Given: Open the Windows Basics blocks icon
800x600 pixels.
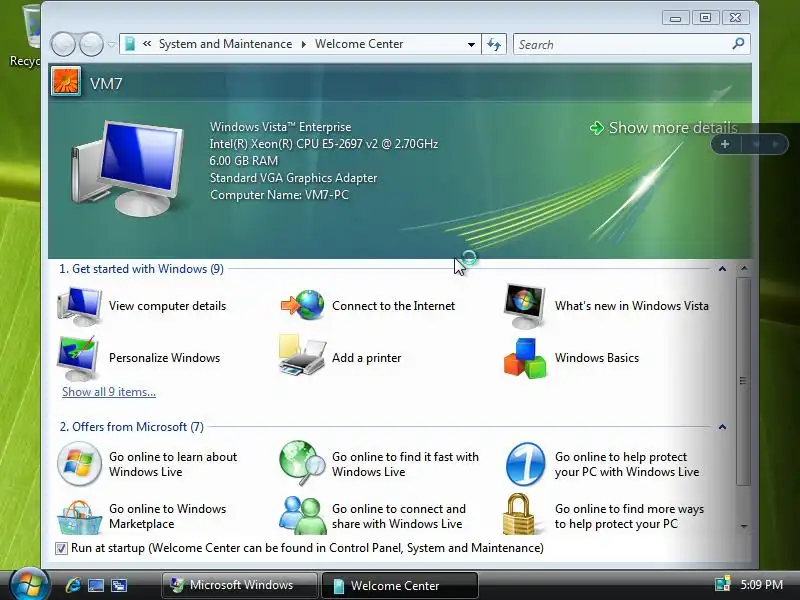Looking at the screenshot, I should (525, 358).
